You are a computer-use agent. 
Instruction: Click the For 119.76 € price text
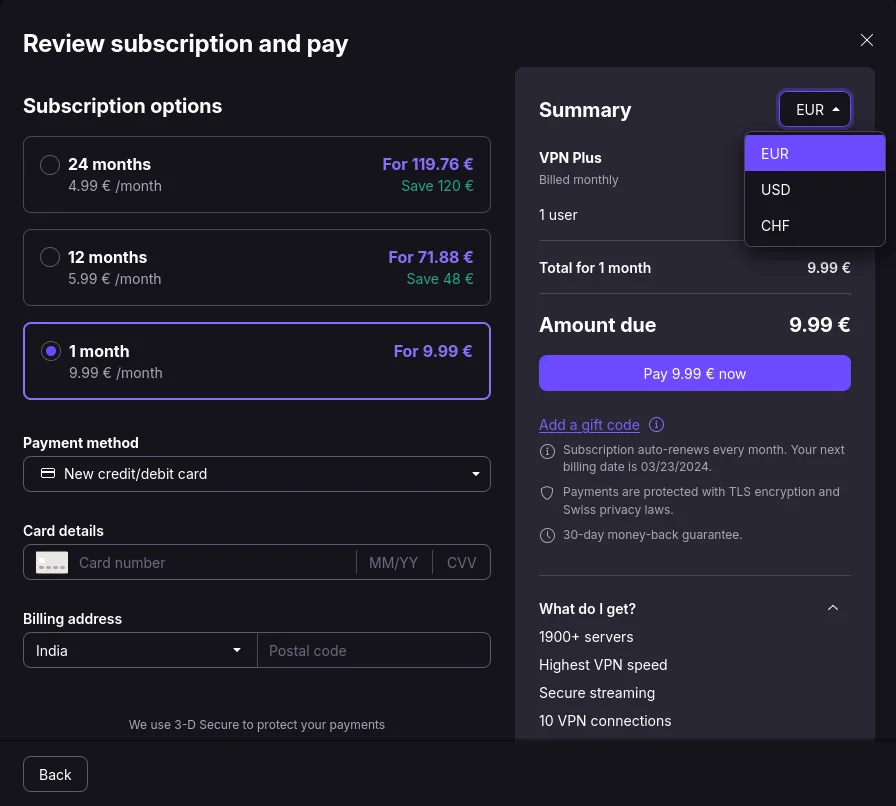[x=427, y=165]
